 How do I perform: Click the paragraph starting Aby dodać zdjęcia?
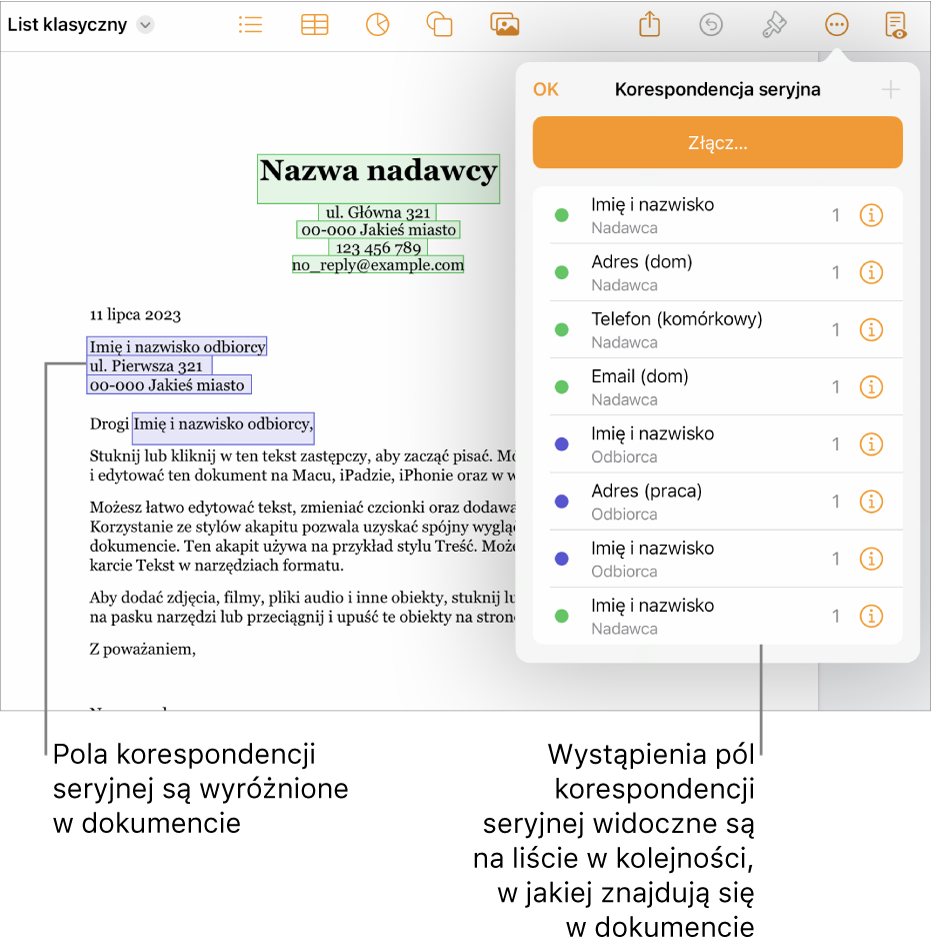point(302,607)
